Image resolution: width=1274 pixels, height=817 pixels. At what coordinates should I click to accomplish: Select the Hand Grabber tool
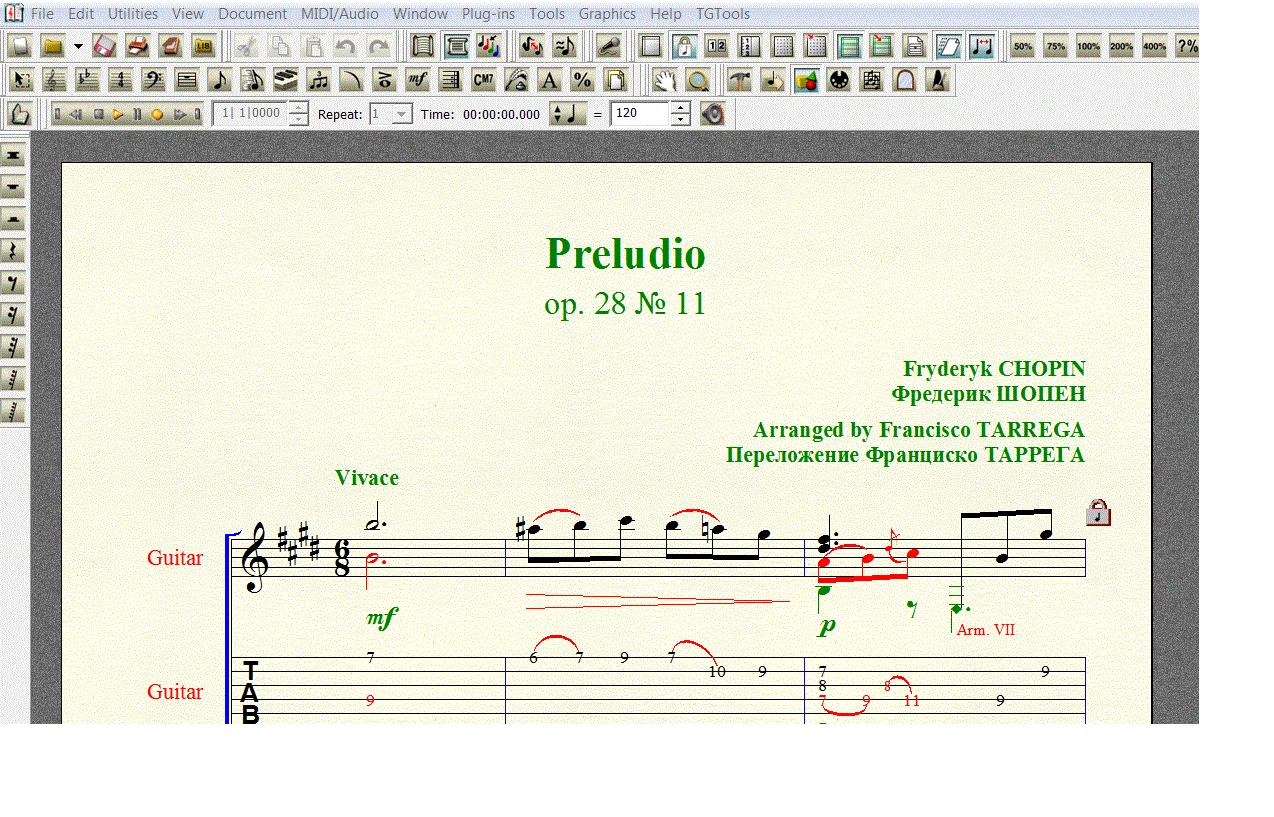pyautogui.click(x=665, y=81)
